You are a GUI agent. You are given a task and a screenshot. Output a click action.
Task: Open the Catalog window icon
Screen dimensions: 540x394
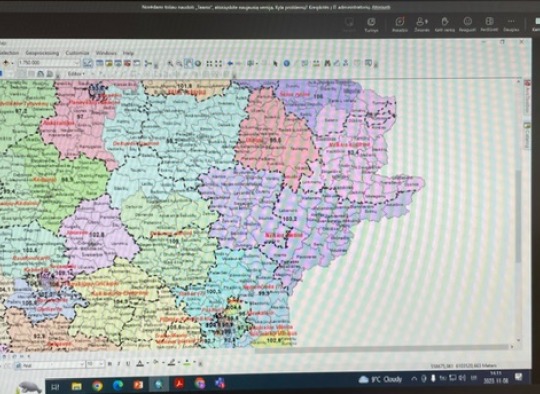109,63
